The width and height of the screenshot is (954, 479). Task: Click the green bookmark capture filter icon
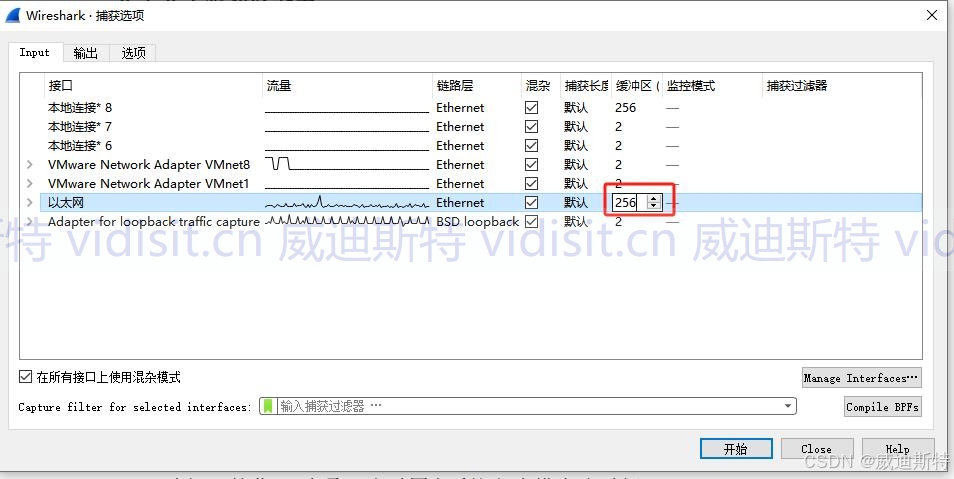[x=268, y=406]
